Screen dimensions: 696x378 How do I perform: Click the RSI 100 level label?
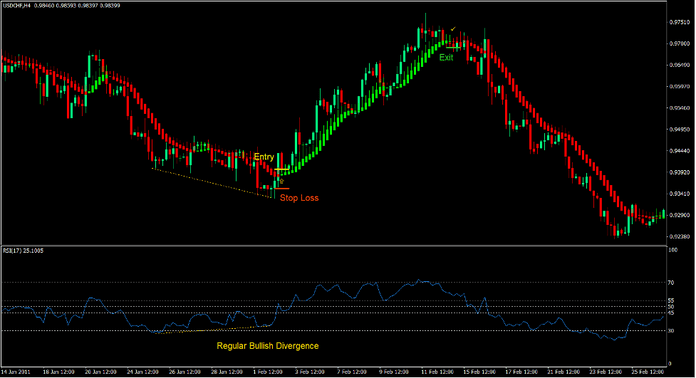click(672, 250)
